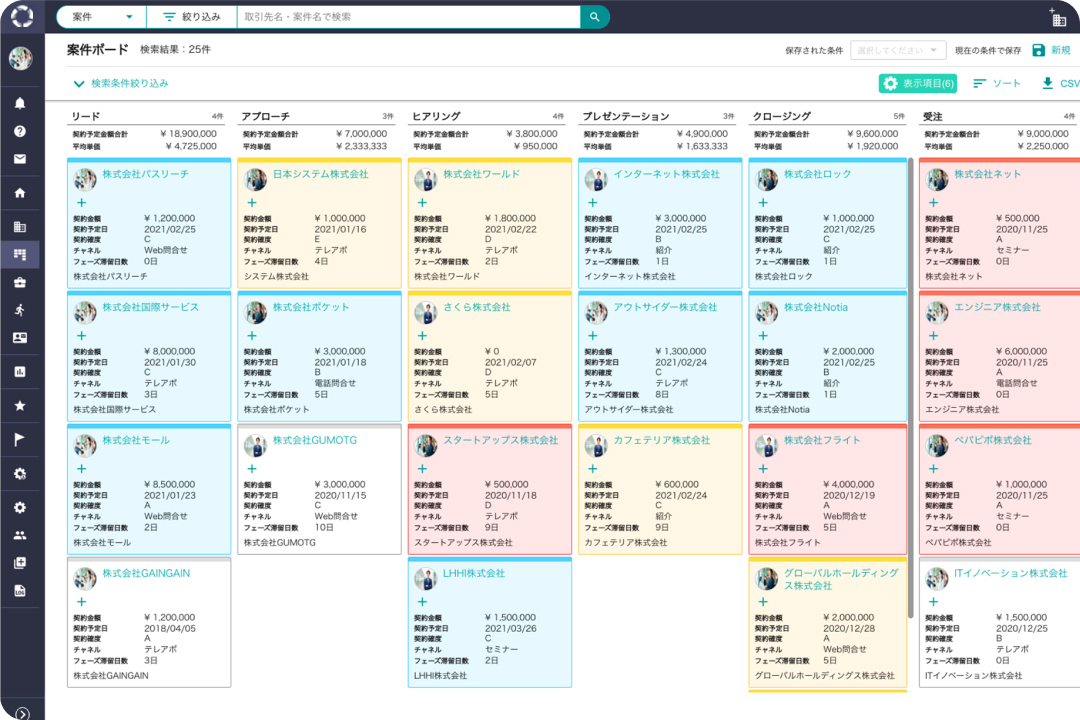Image resolution: width=1080 pixels, height=720 pixels.
Task: Open the briefcase icon in sidebar
Action: tap(20, 283)
